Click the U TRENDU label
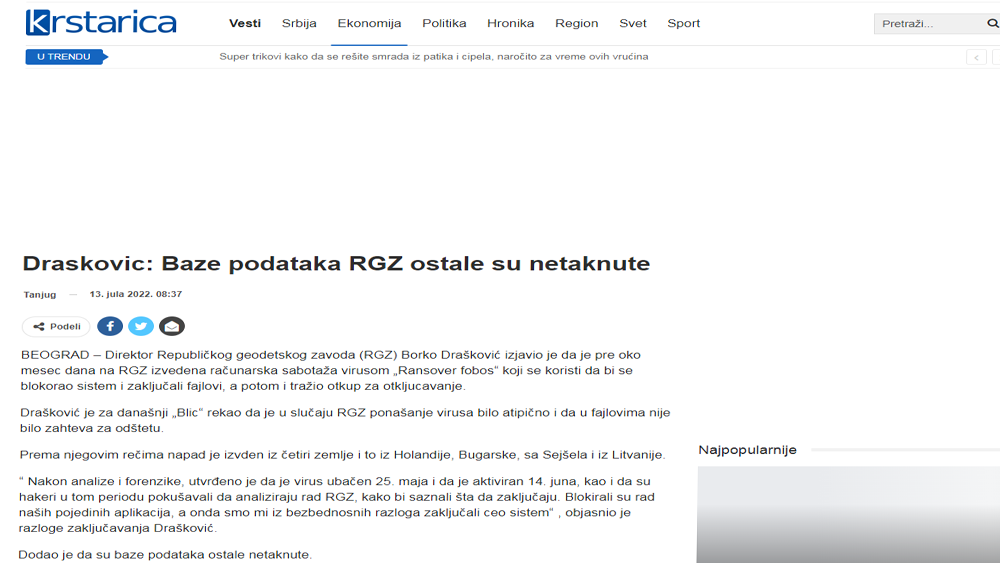Image resolution: width=1000 pixels, height=563 pixels. click(x=66, y=57)
